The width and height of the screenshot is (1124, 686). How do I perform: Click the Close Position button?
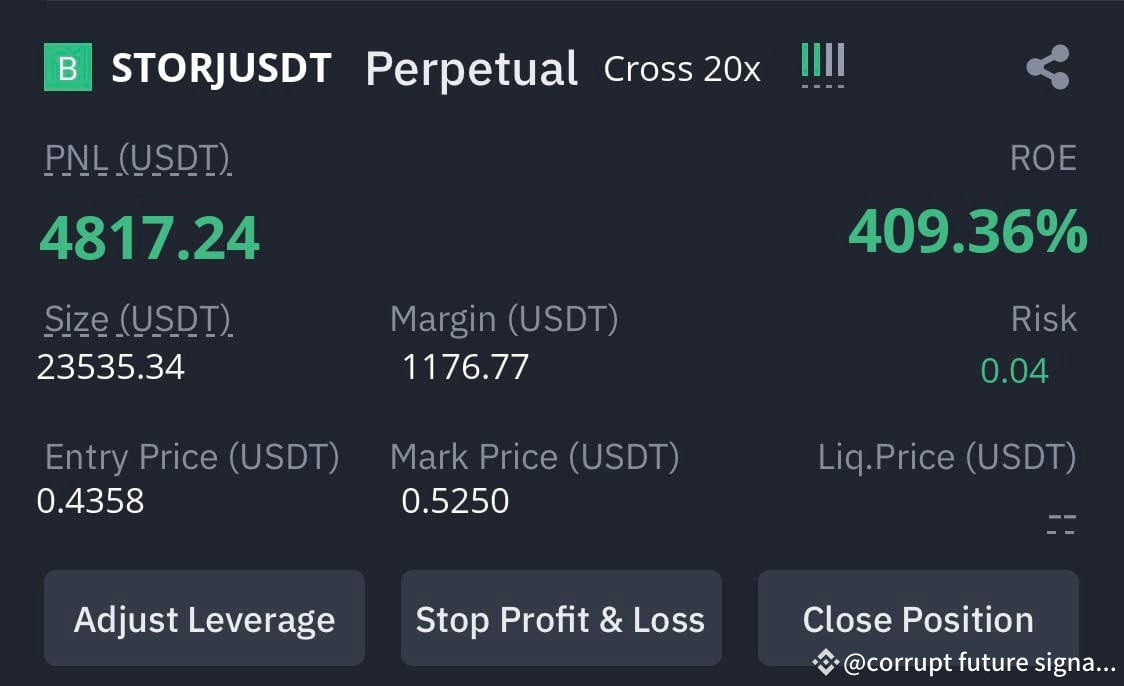tap(918, 618)
